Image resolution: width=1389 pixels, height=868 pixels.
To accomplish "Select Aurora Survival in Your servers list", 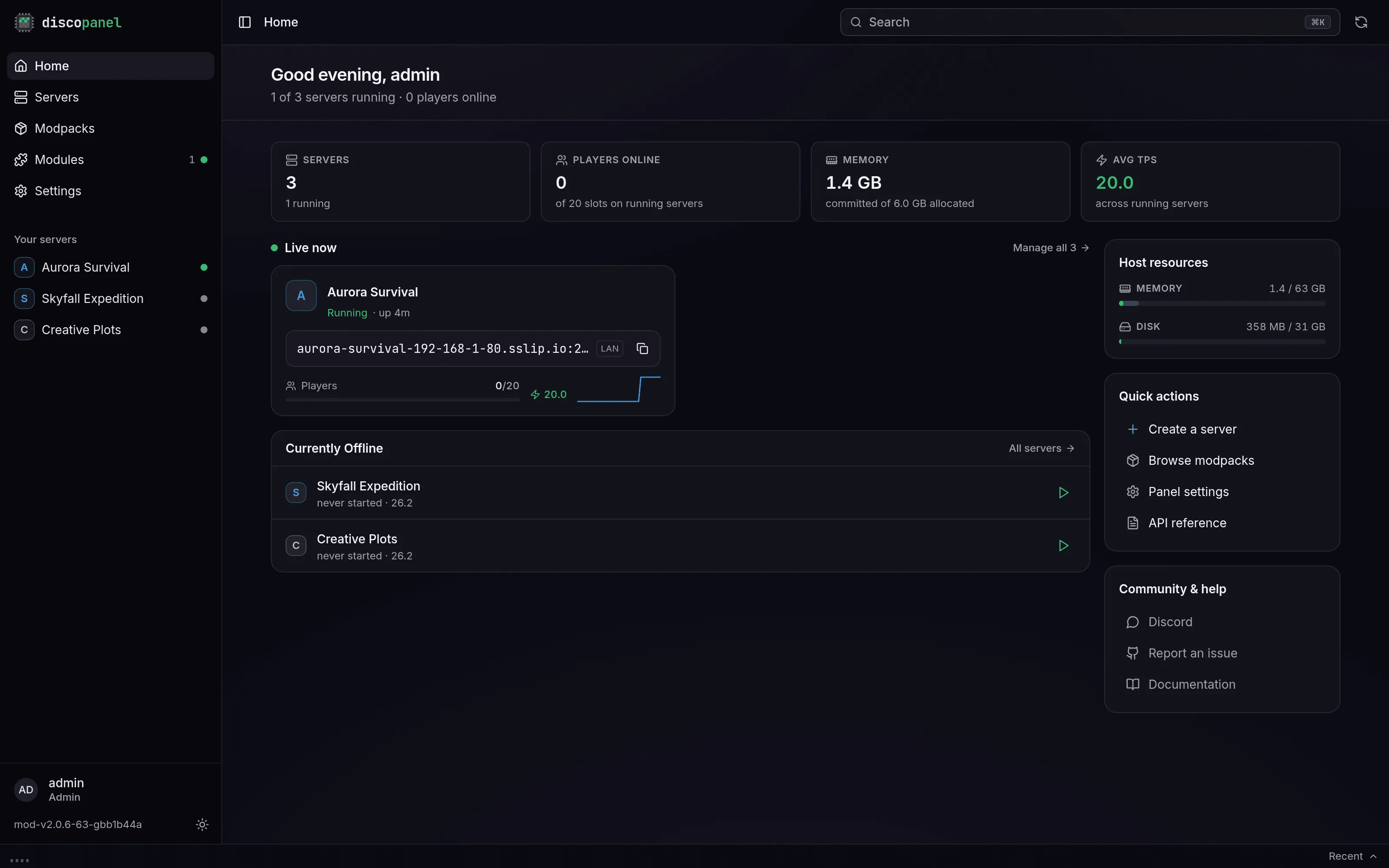I will coord(110,267).
